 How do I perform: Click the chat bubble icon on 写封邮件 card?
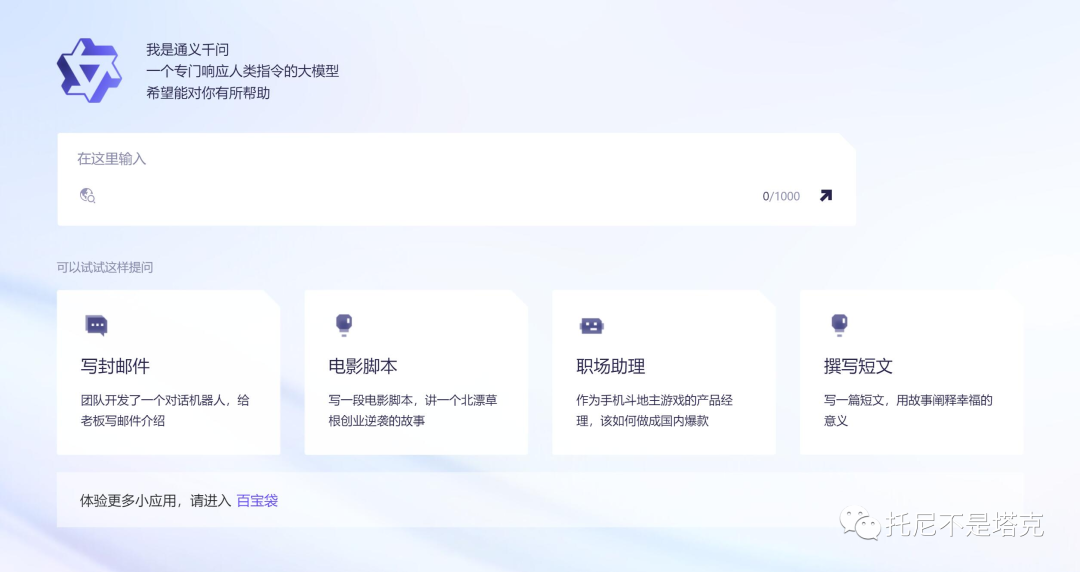click(96, 326)
